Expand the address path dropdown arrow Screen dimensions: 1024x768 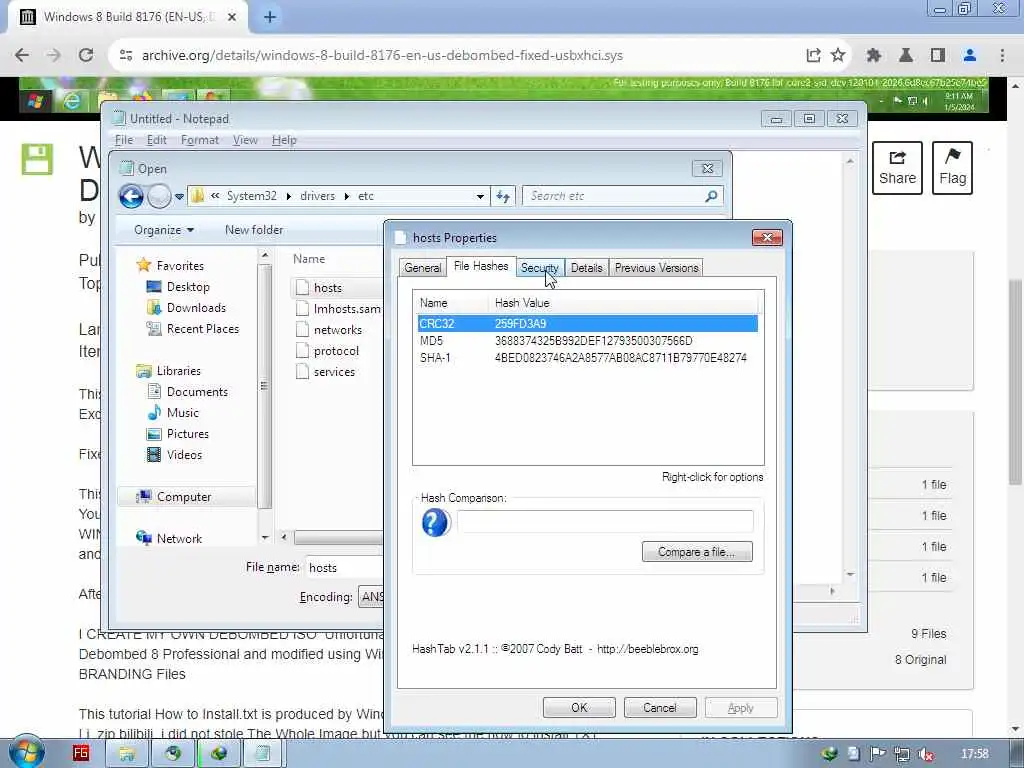coord(480,196)
